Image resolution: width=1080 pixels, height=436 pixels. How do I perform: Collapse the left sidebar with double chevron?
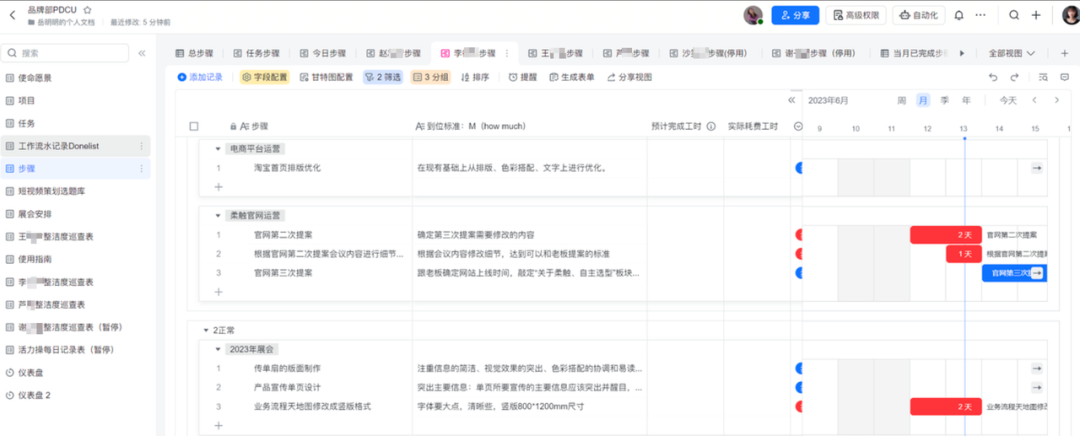click(142, 53)
